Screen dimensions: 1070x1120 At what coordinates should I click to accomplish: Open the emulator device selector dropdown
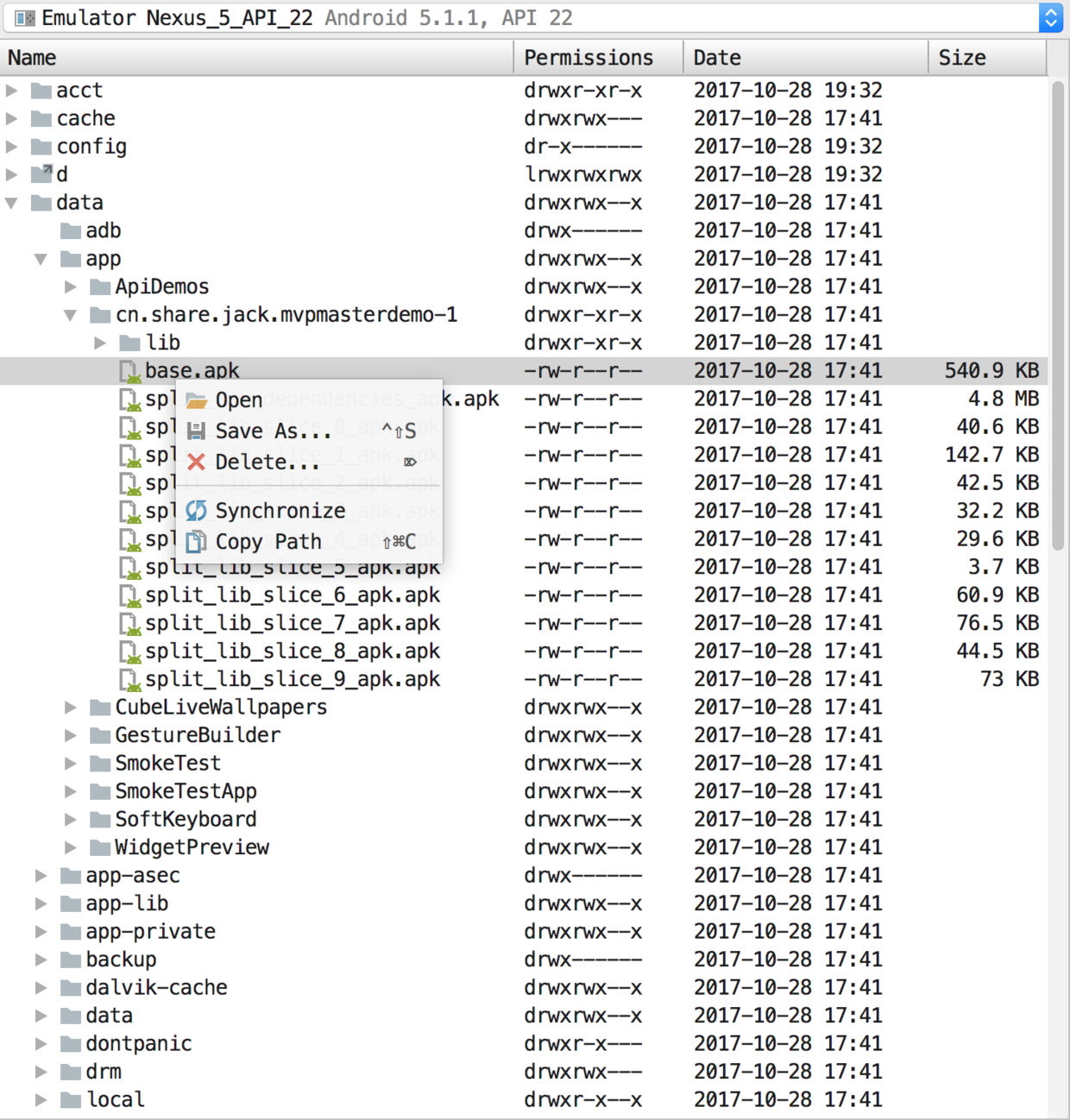coord(1050,17)
